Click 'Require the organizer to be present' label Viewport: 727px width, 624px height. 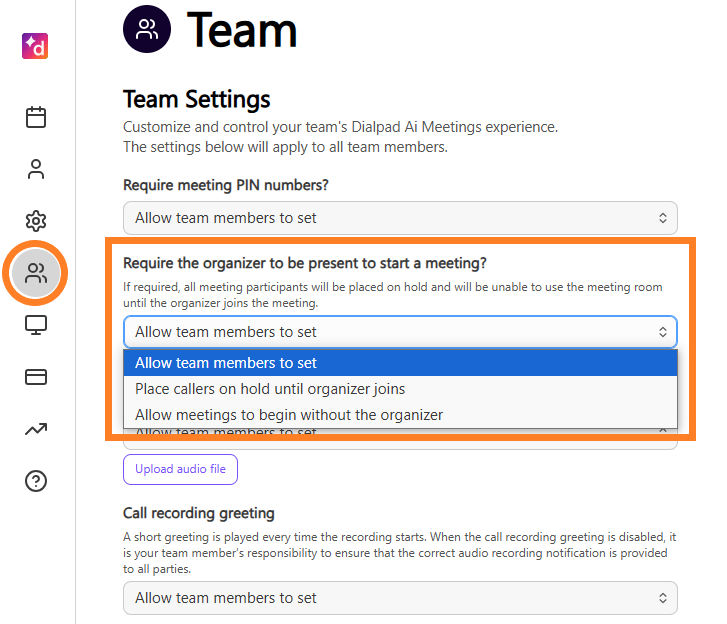[305, 263]
